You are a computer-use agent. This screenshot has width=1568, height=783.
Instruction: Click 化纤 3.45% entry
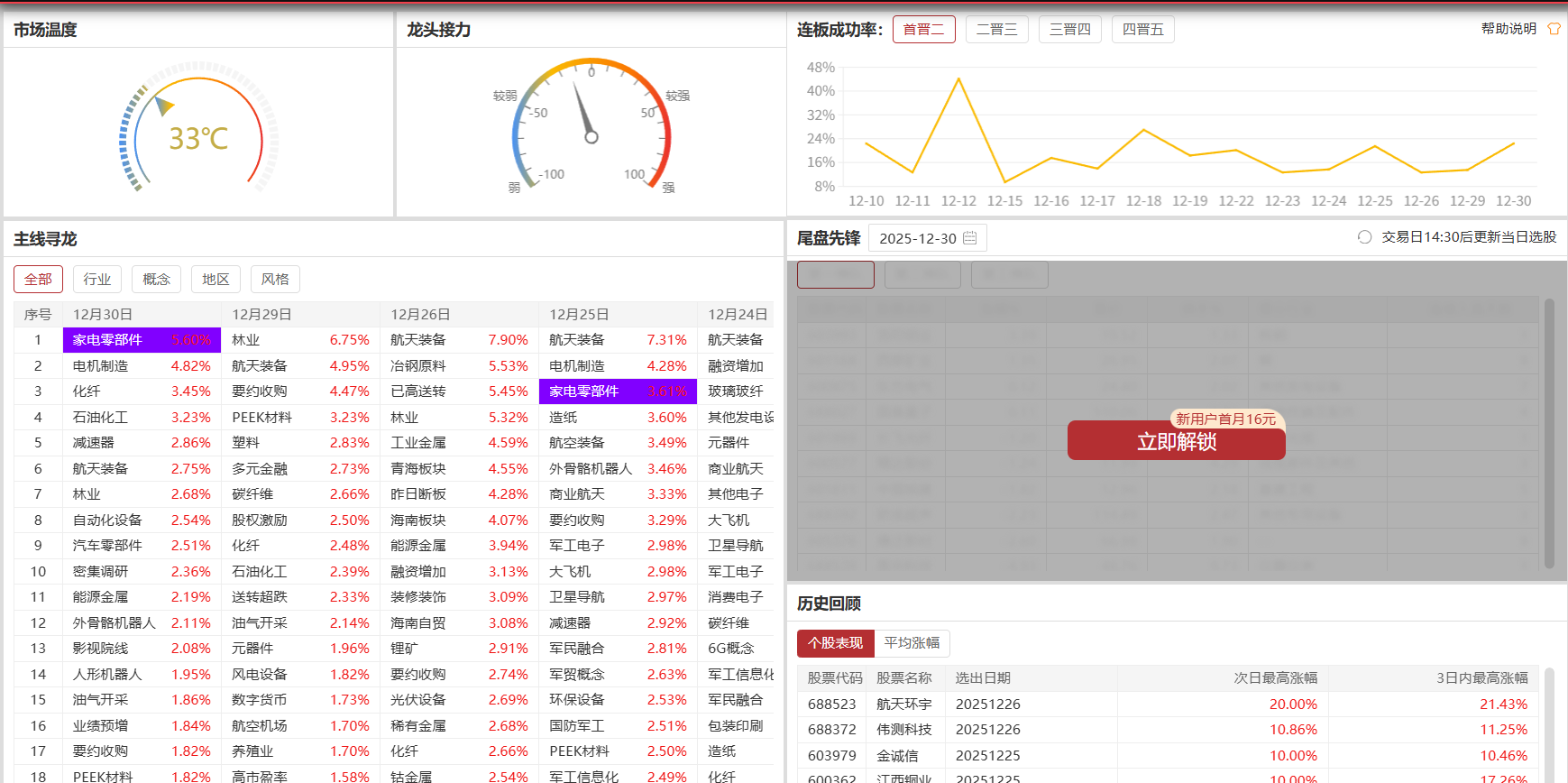(142, 391)
